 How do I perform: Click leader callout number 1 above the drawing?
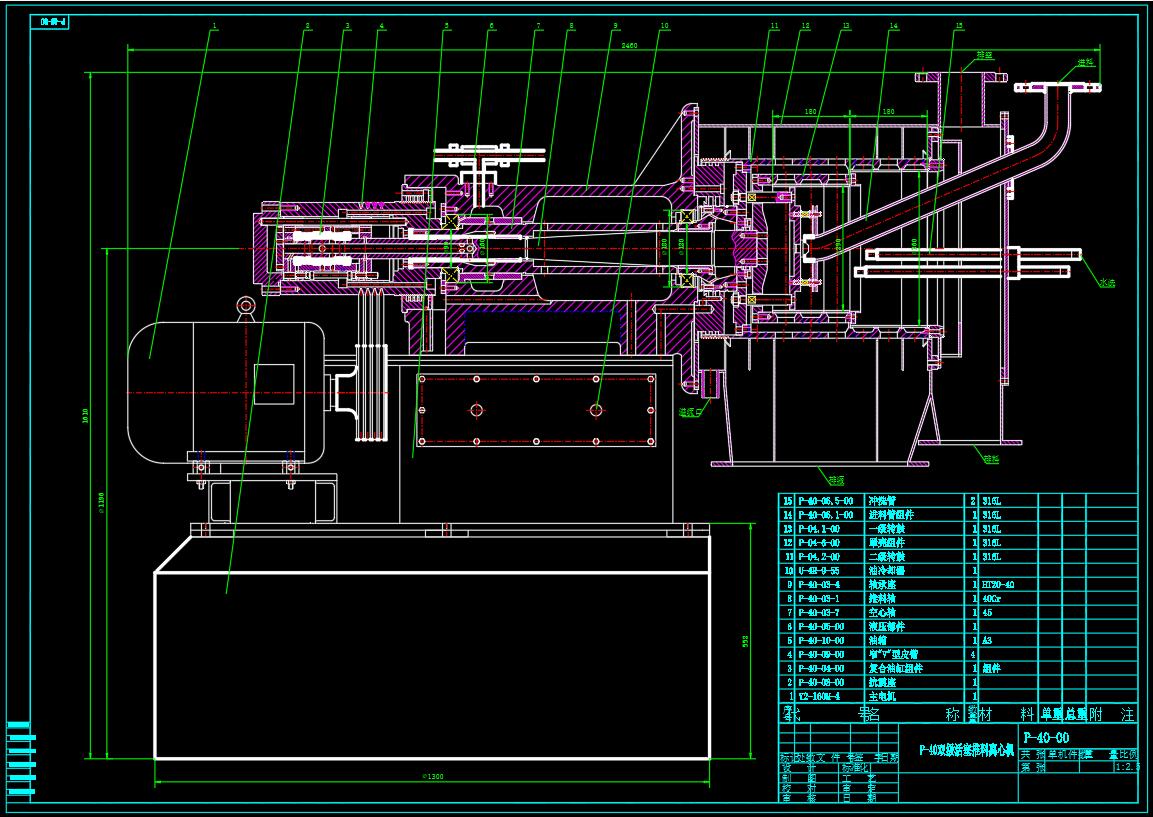click(x=214, y=26)
